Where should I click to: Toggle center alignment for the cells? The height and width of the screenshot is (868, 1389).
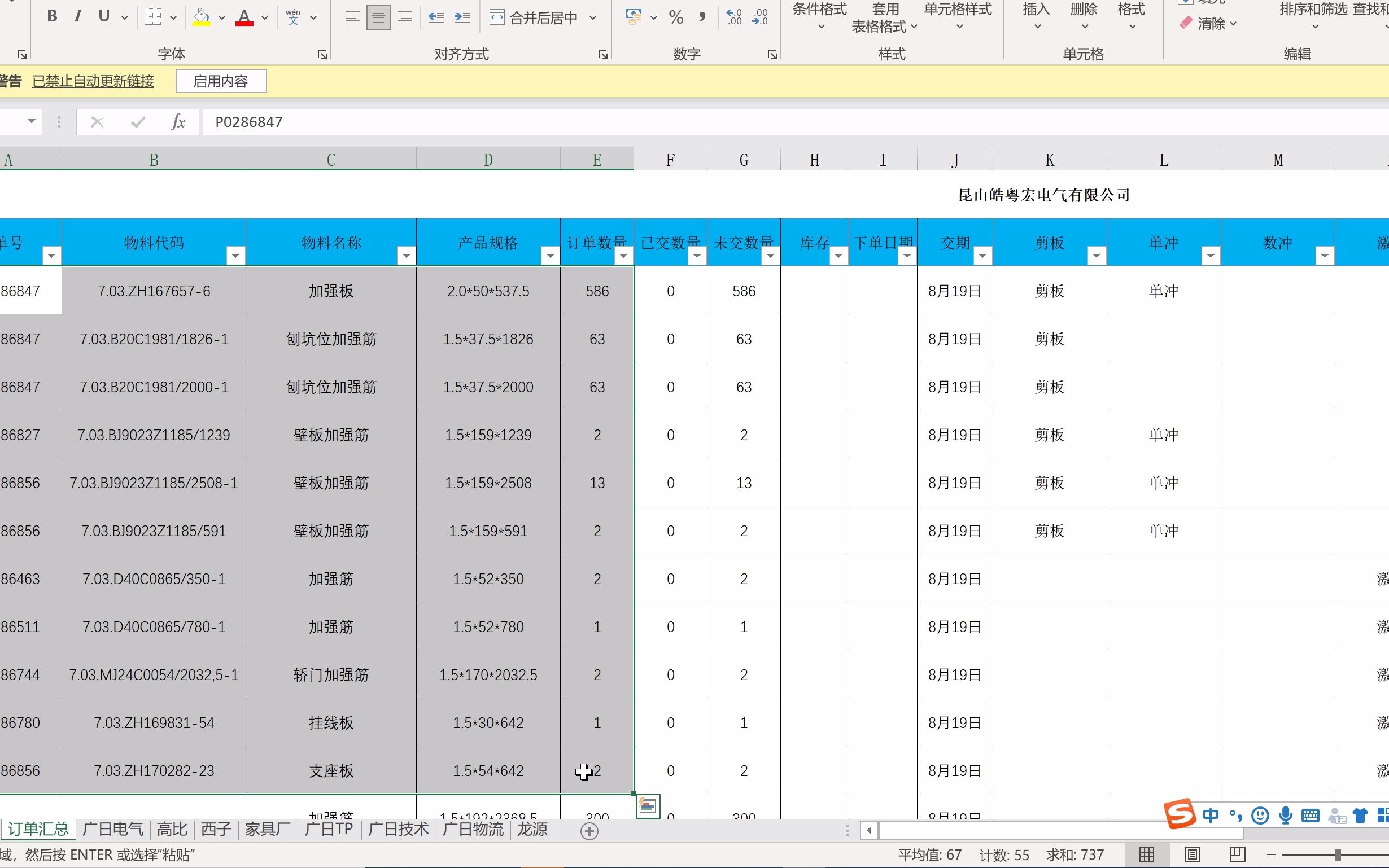coord(378,16)
